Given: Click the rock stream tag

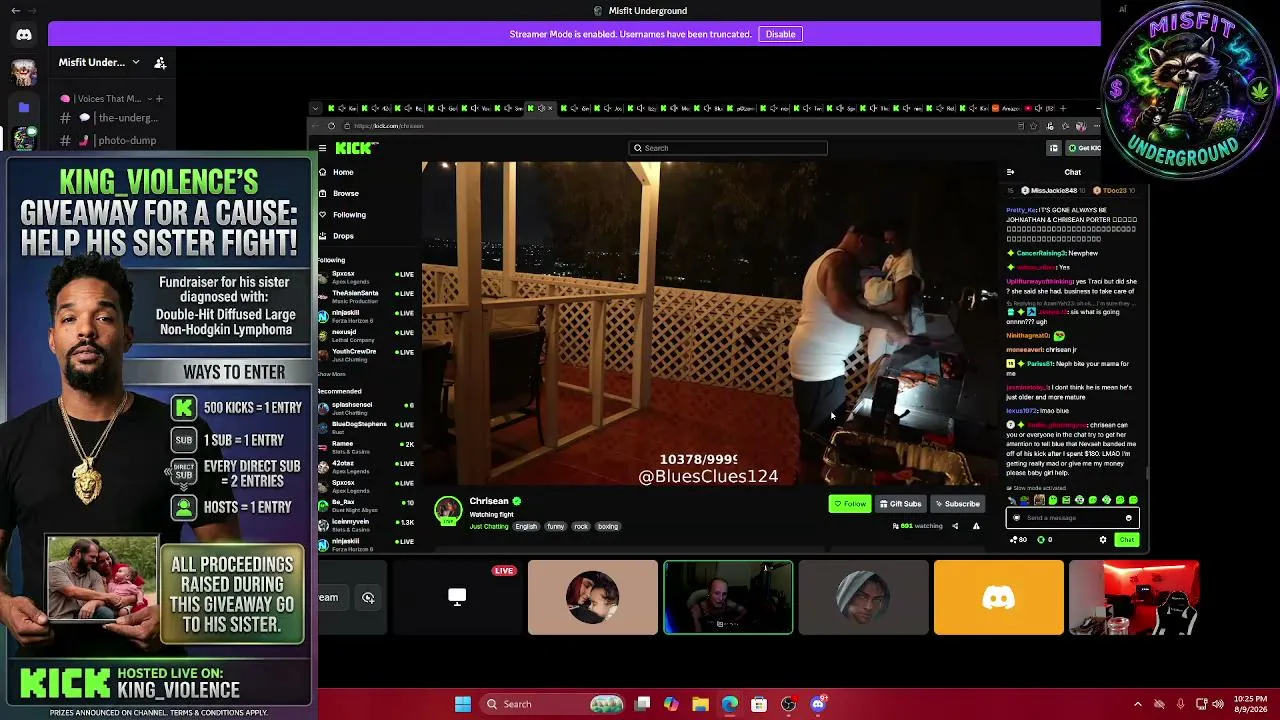Looking at the screenshot, I should [581, 526].
